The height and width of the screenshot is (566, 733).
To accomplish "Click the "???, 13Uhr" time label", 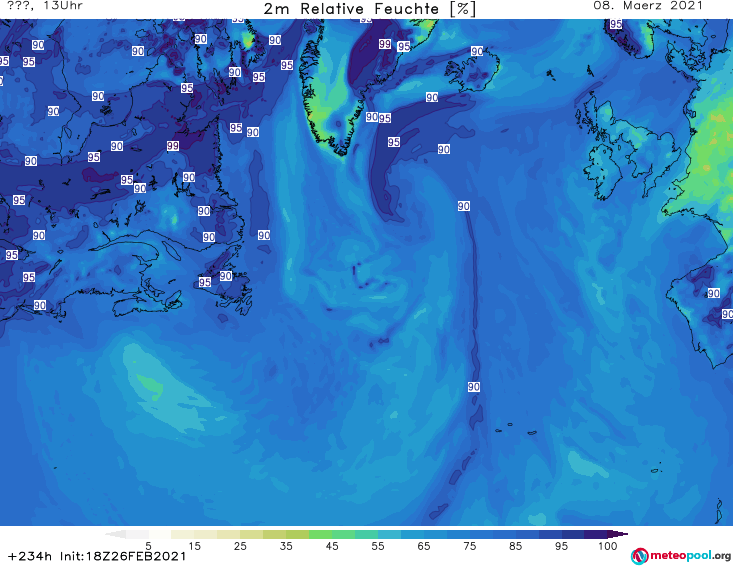I will [45, 6].
